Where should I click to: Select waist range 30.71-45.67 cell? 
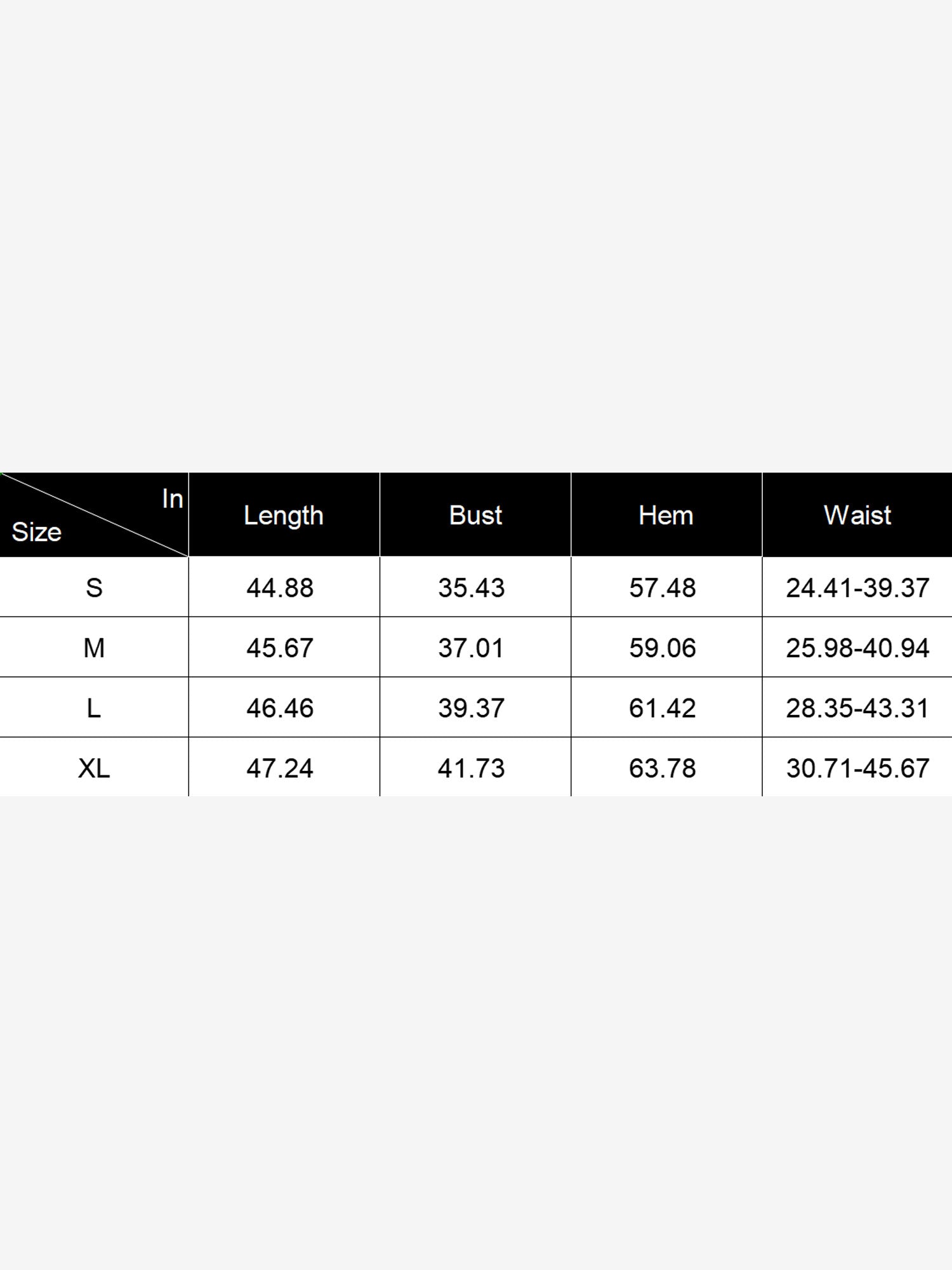857,768
